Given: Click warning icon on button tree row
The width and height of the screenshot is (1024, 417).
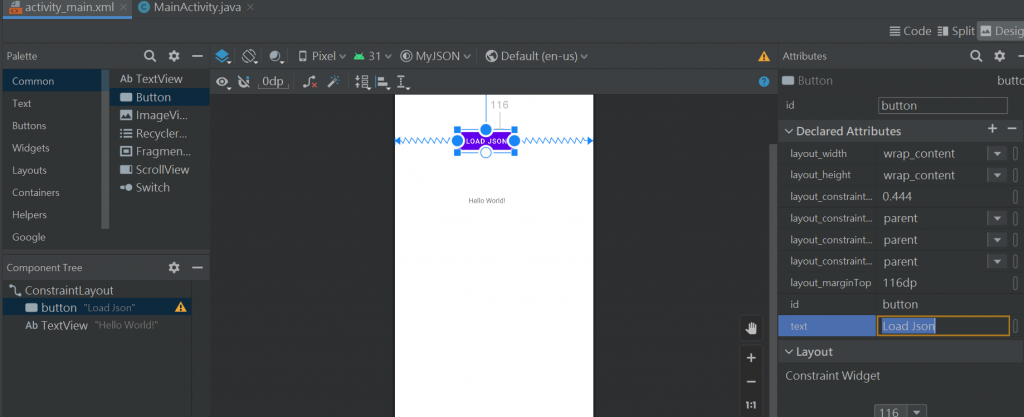Looking at the screenshot, I should pyautogui.click(x=181, y=307).
